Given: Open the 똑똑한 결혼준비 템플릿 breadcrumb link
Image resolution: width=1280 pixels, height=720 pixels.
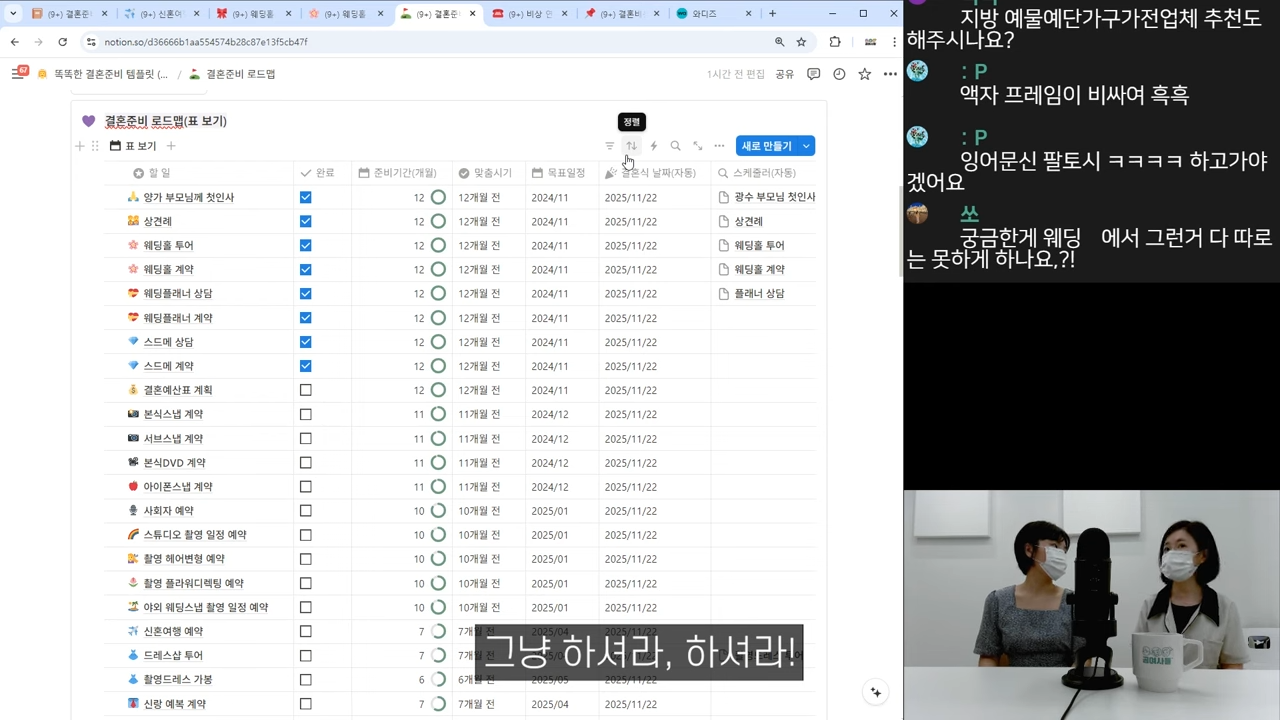Looking at the screenshot, I should 110,73.
